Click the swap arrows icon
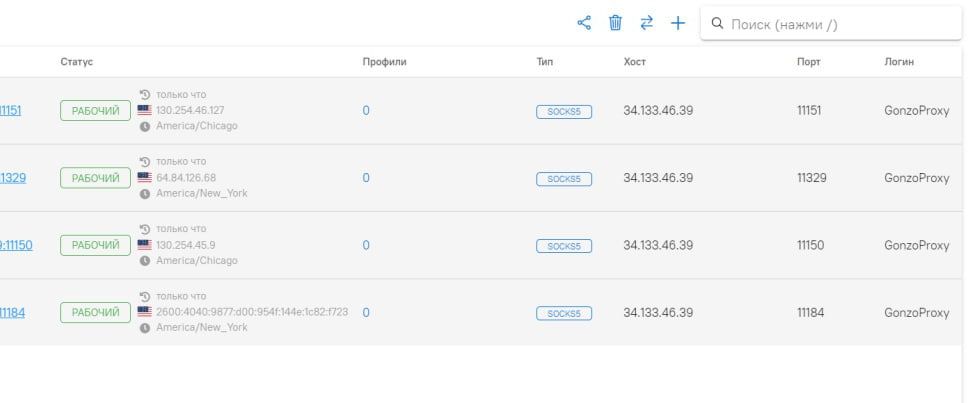This screenshot has width=968, height=403. tap(647, 23)
